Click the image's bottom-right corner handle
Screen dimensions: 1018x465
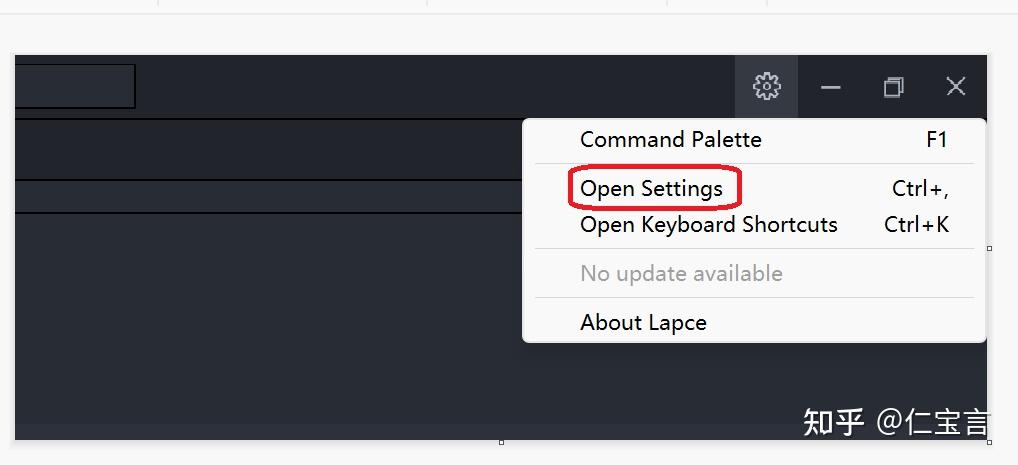tap(990, 442)
